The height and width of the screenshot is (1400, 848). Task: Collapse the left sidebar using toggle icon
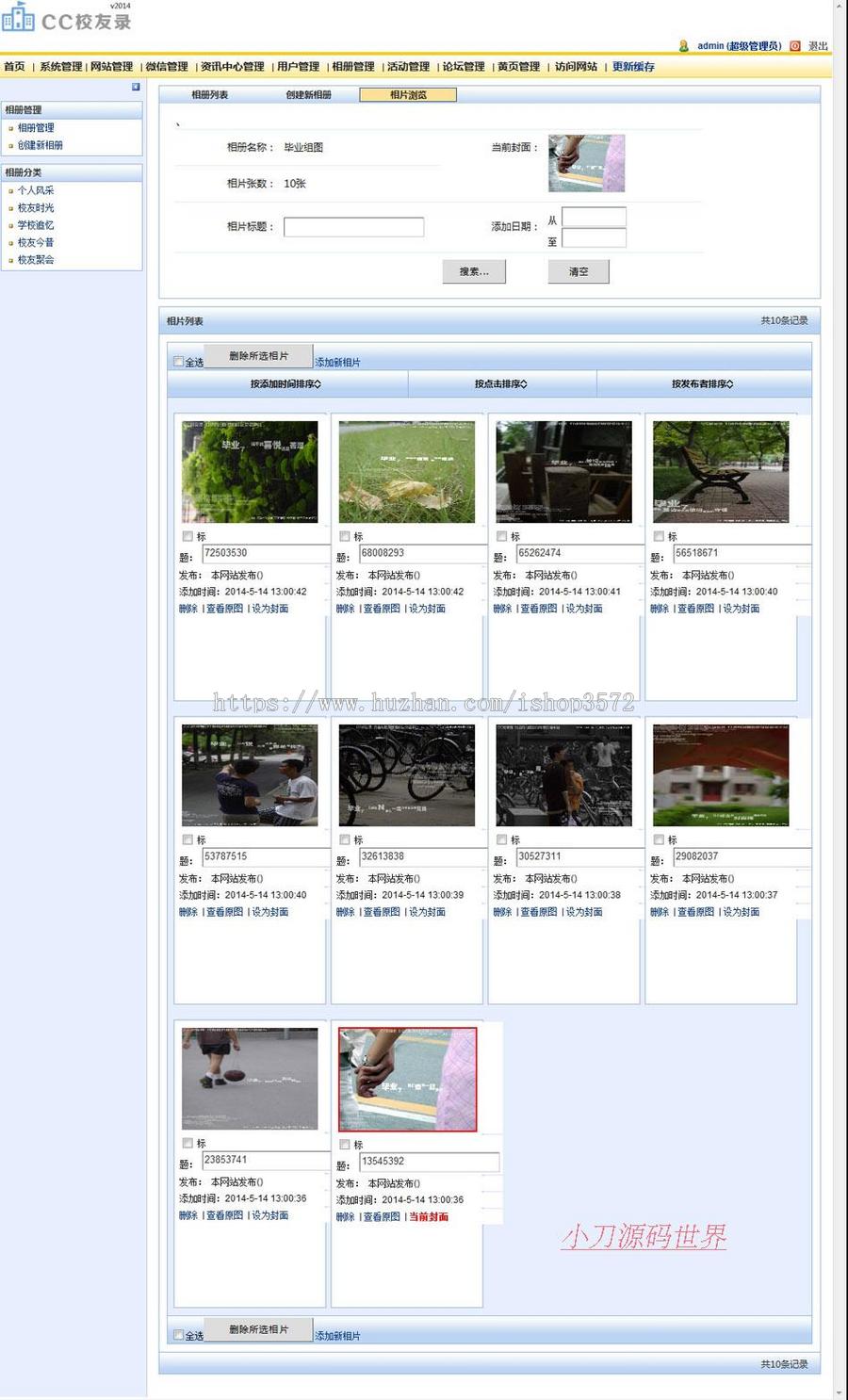[136, 87]
